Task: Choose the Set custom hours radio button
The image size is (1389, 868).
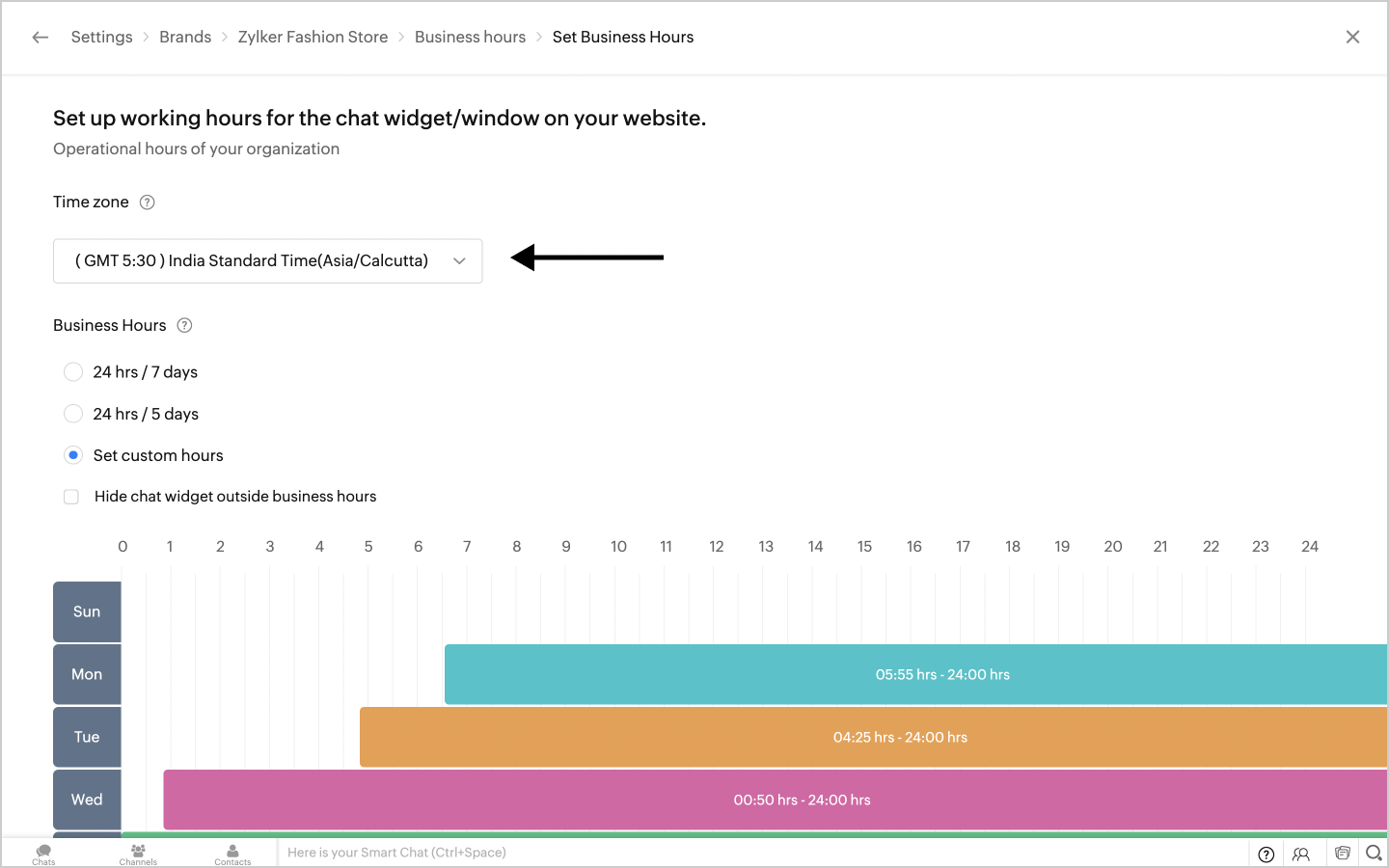Action: point(73,455)
